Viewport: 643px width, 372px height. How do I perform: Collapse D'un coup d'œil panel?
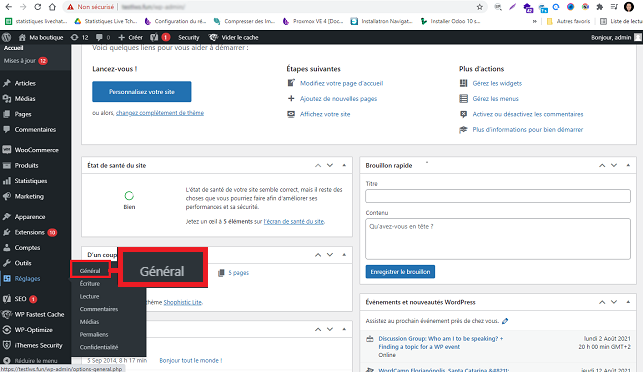[344, 255]
